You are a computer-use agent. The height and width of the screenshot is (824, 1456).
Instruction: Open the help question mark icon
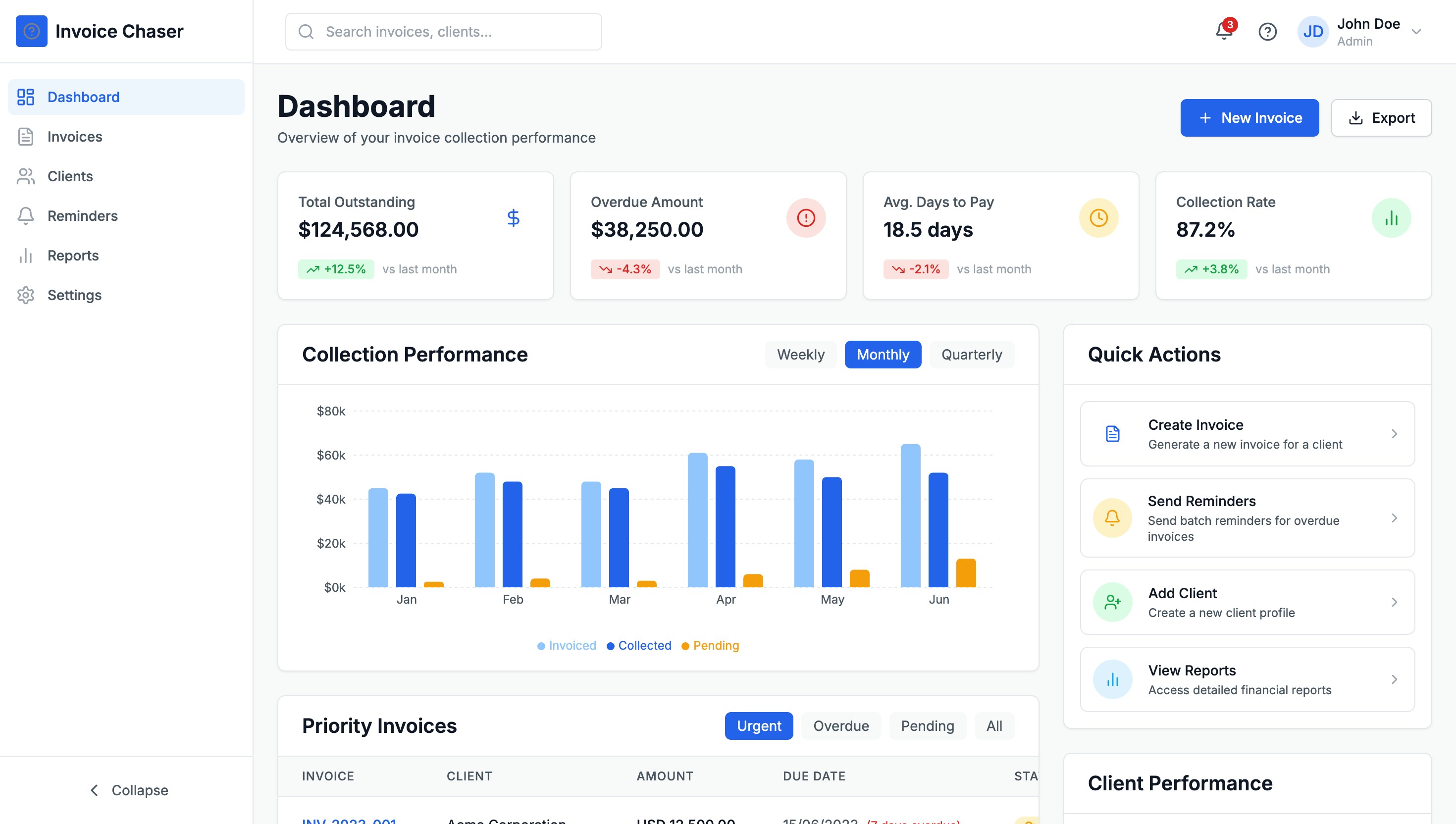[1268, 32]
